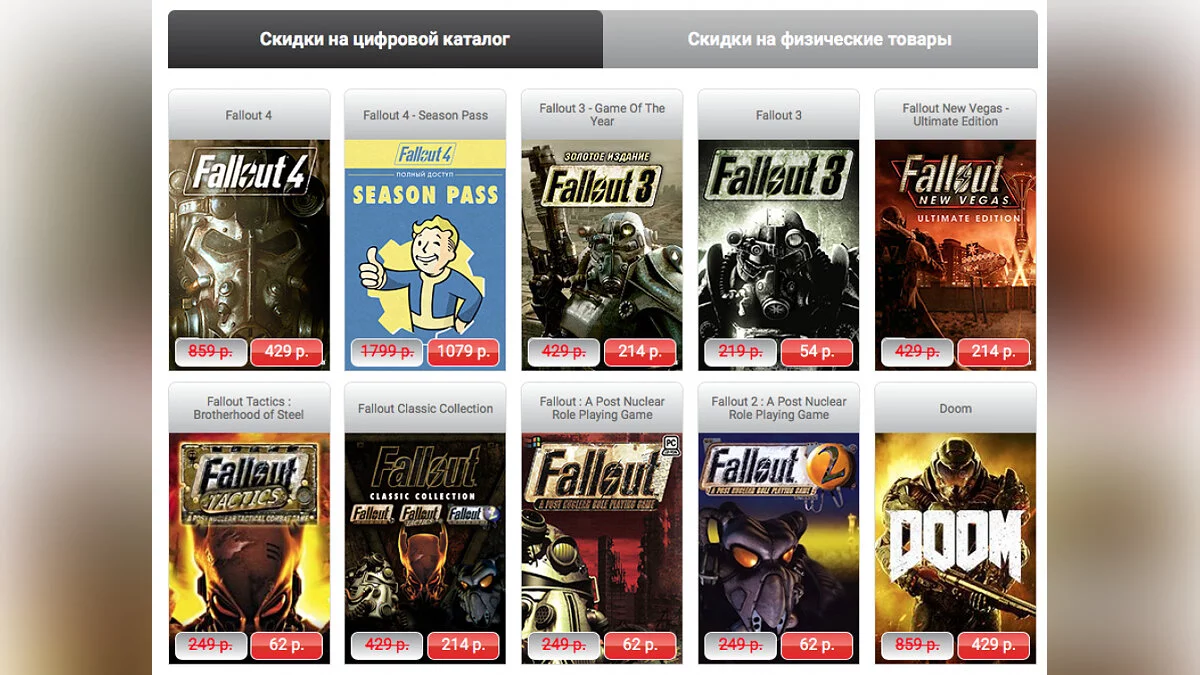Image resolution: width=1200 pixels, height=675 pixels.
Task: Open the Fallout 2 : A Post Nuclear title link
Action: point(779,408)
